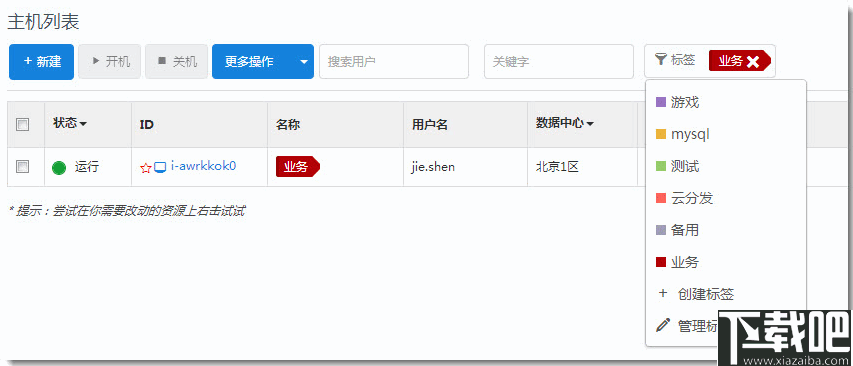Click the orange swatch beside mysql
This screenshot has width=853, height=366.
click(661, 134)
